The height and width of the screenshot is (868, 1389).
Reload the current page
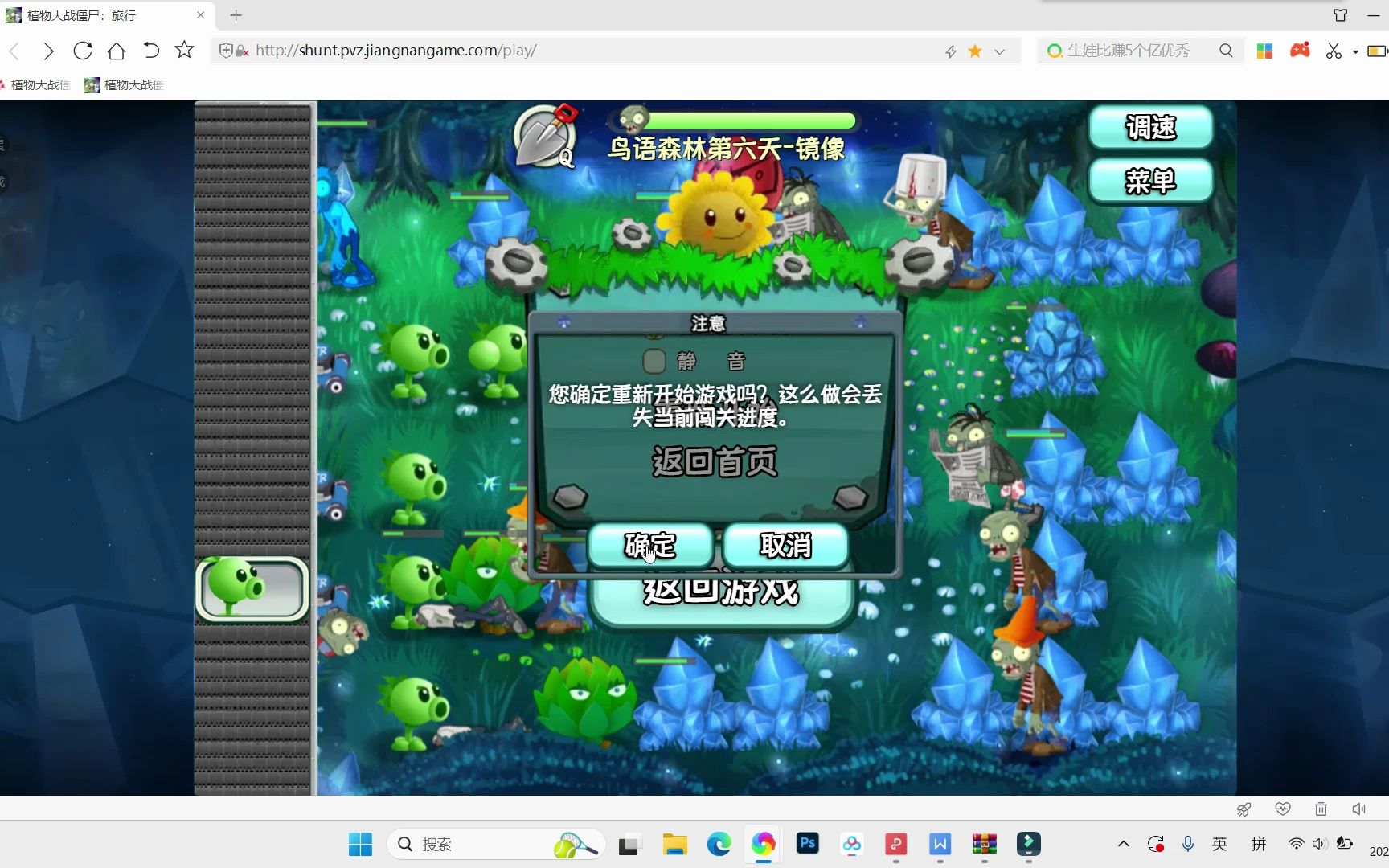pos(82,51)
